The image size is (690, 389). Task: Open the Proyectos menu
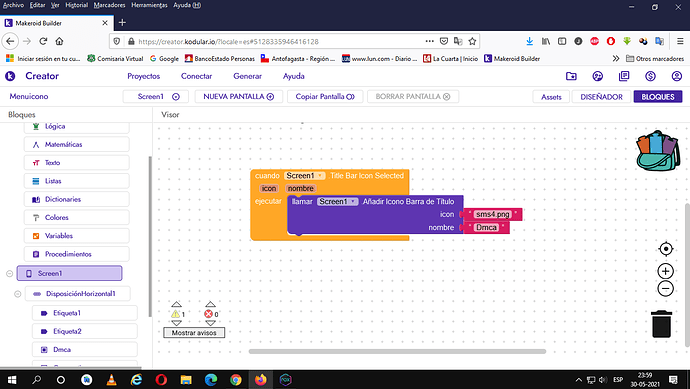tap(143, 76)
